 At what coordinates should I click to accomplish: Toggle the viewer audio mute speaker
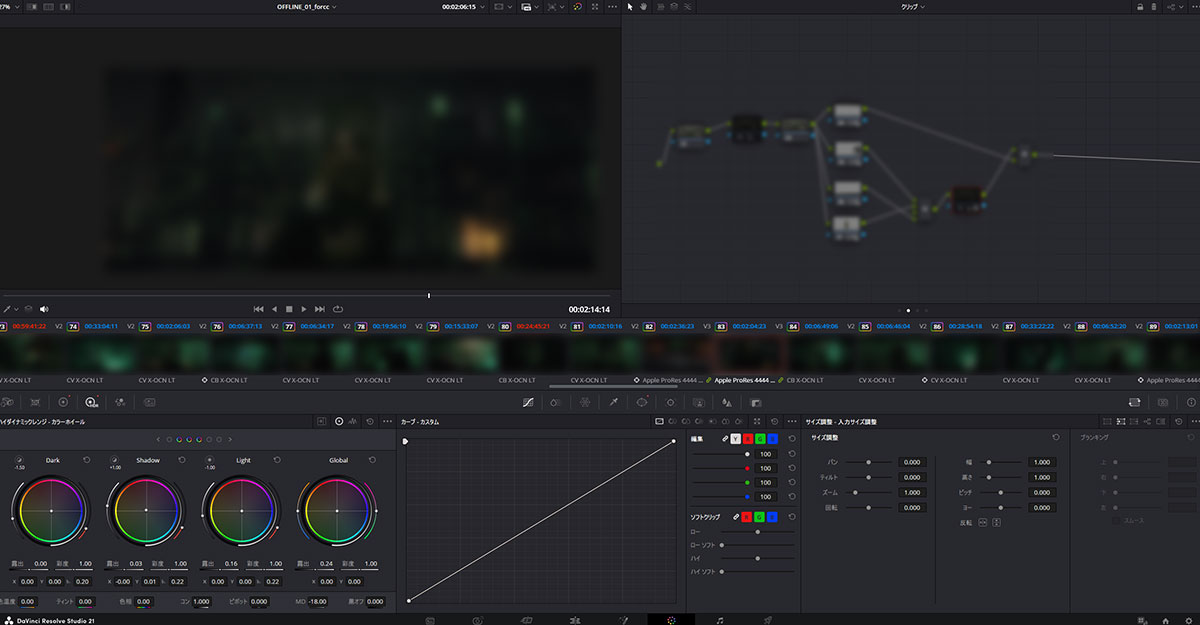click(44, 309)
